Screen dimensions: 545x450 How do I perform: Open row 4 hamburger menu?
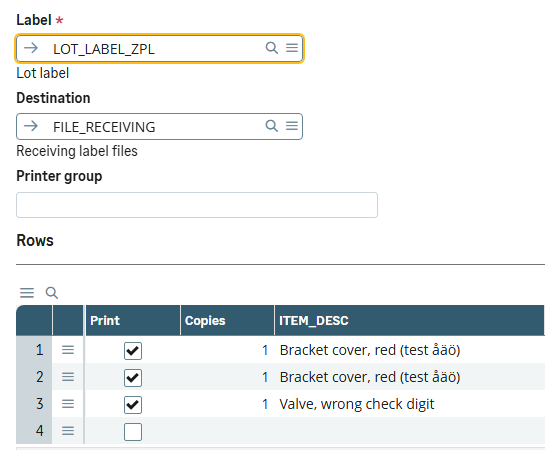68,431
